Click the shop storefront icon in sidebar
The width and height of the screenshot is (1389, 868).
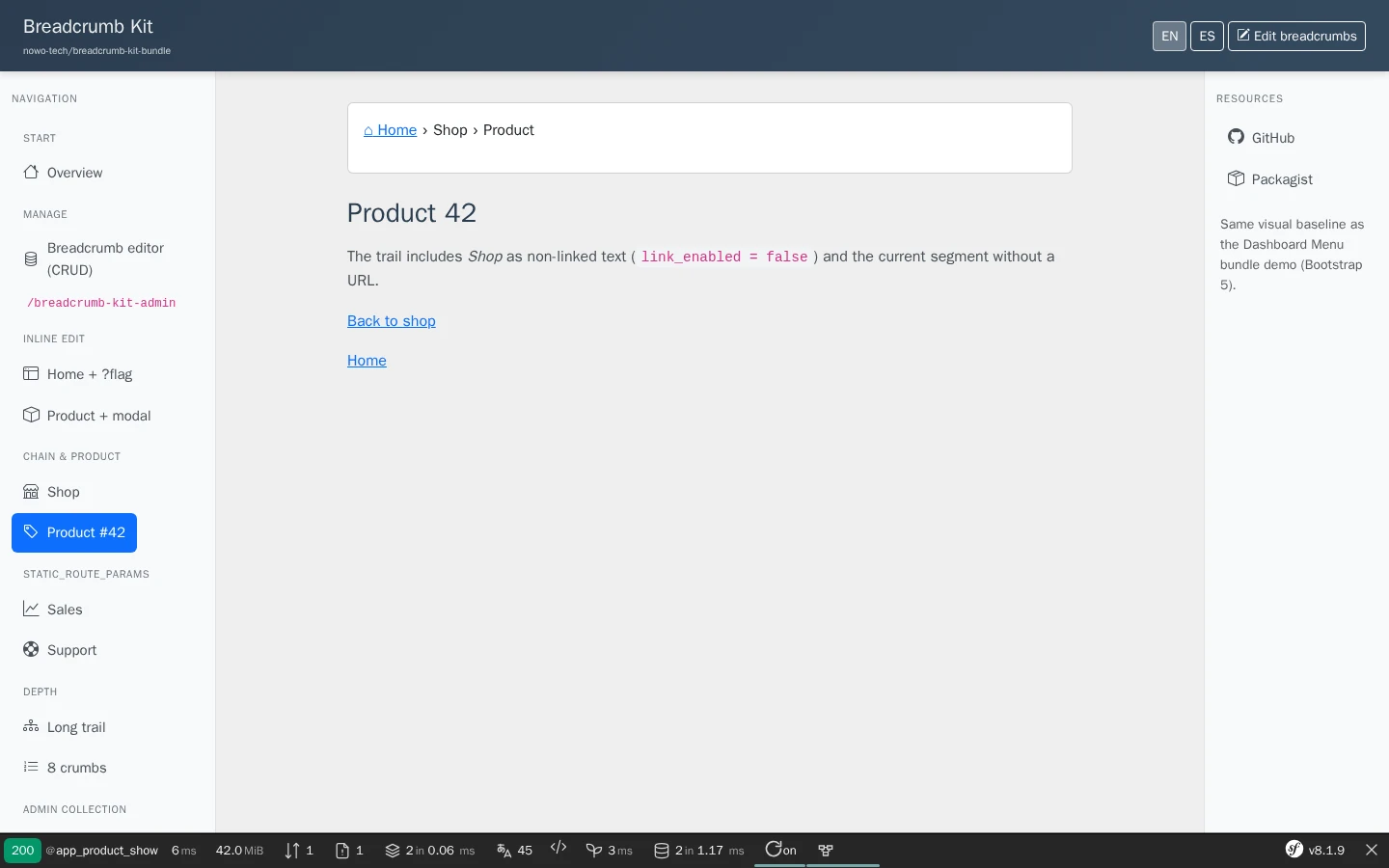[x=31, y=491]
